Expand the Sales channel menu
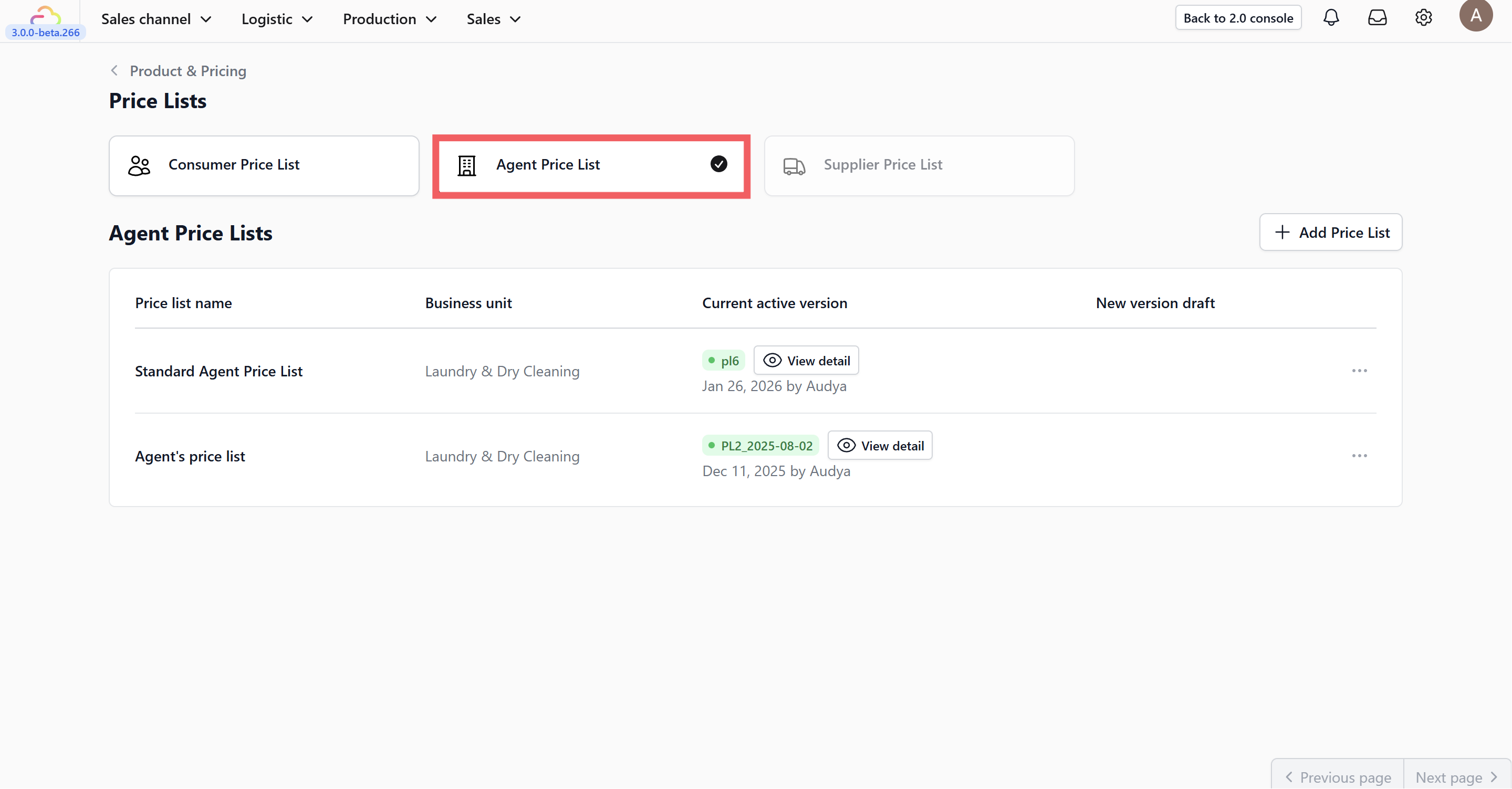 pos(156,19)
